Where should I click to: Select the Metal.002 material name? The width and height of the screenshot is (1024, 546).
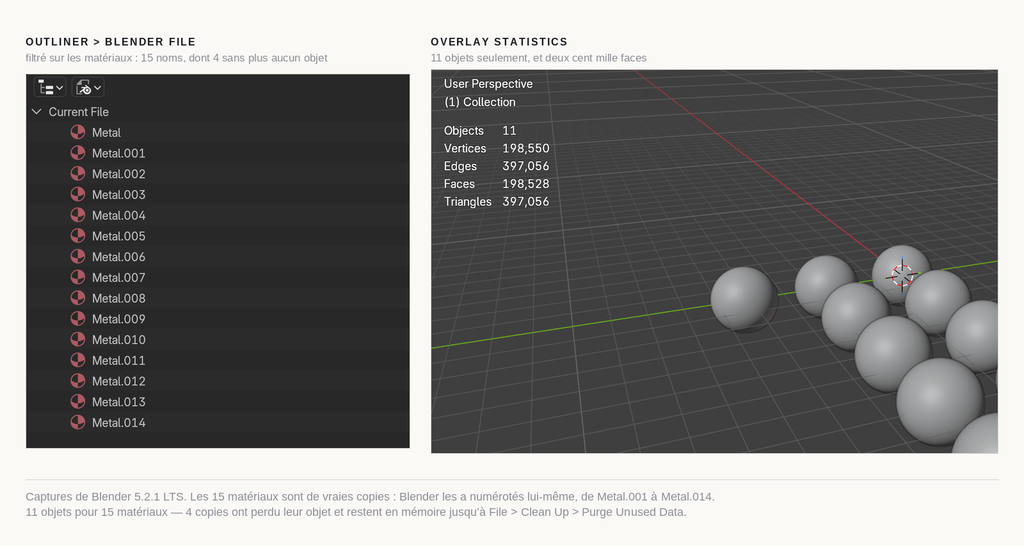coord(119,174)
